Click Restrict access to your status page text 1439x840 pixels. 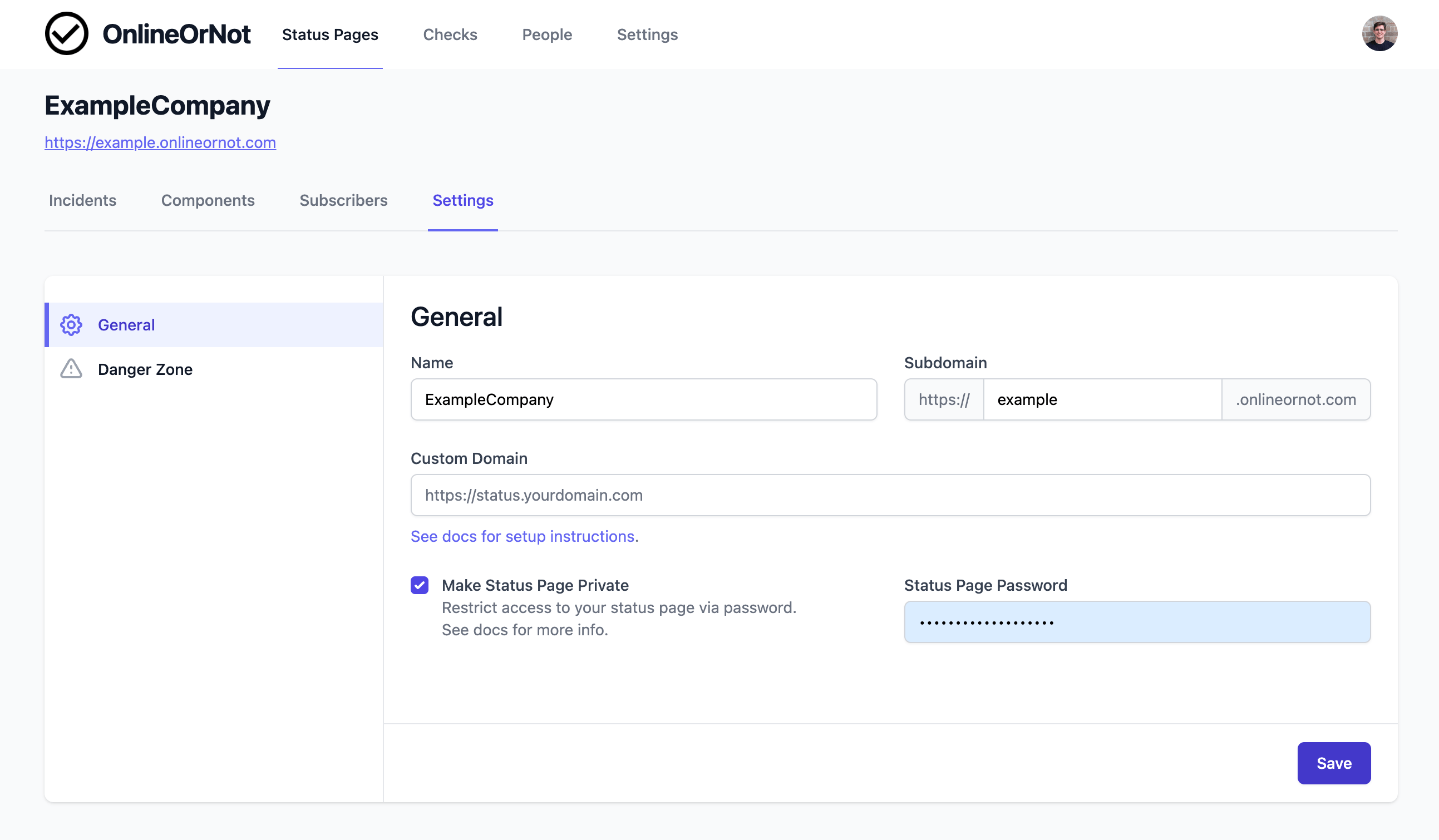[619, 607]
